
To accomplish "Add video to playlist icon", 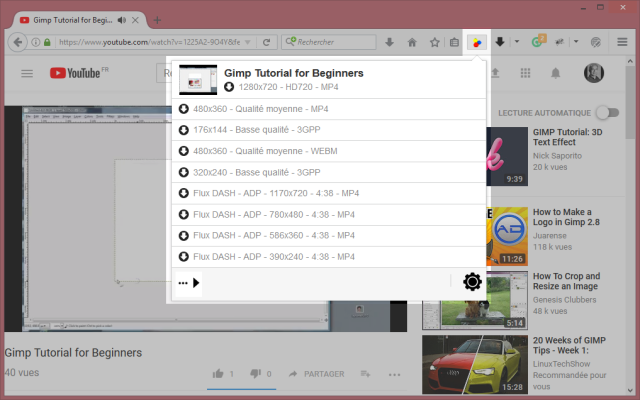I will (x=365, y=374).
